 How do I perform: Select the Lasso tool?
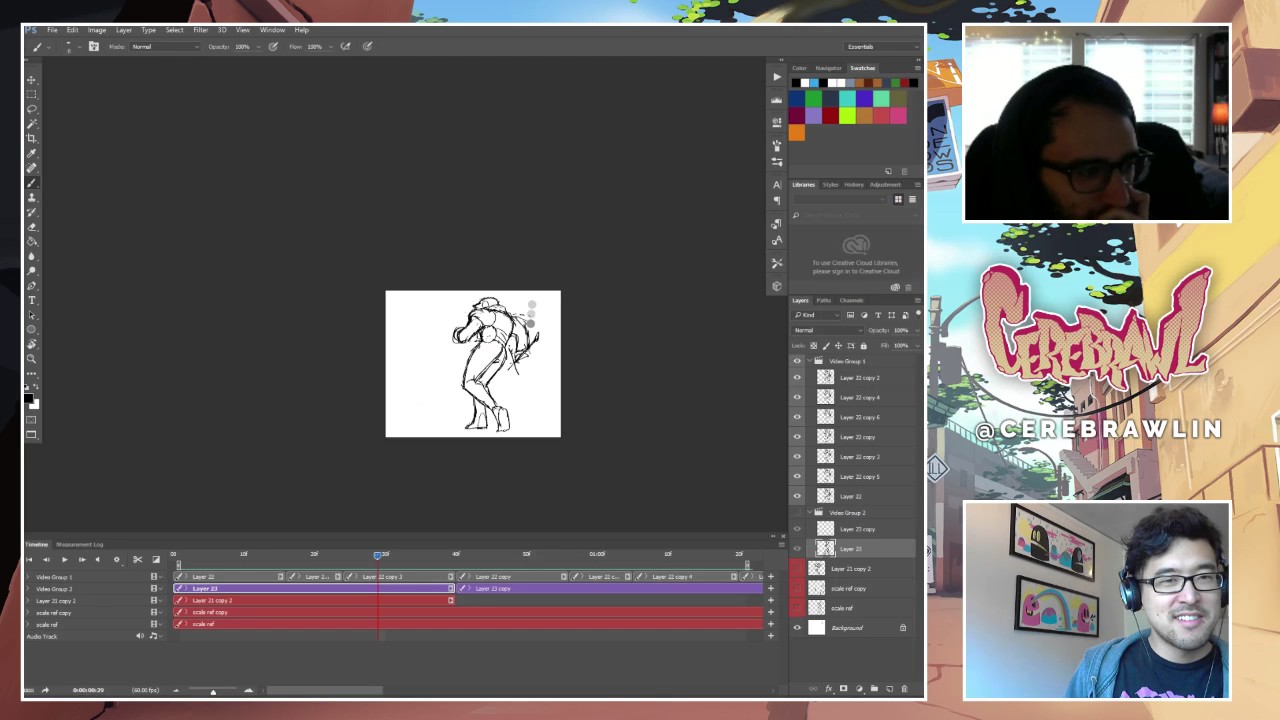[x=32, y=108]
